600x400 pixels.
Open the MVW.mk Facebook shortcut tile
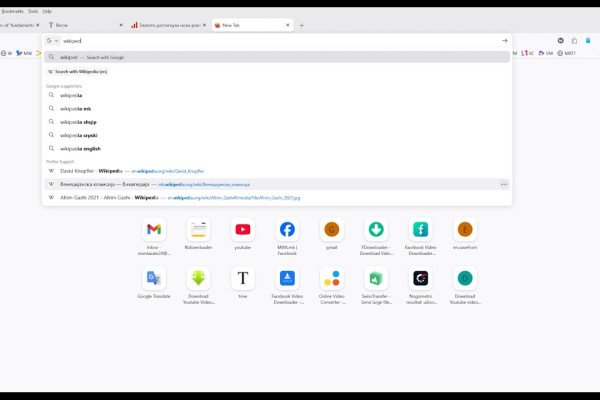pos(287,229)
